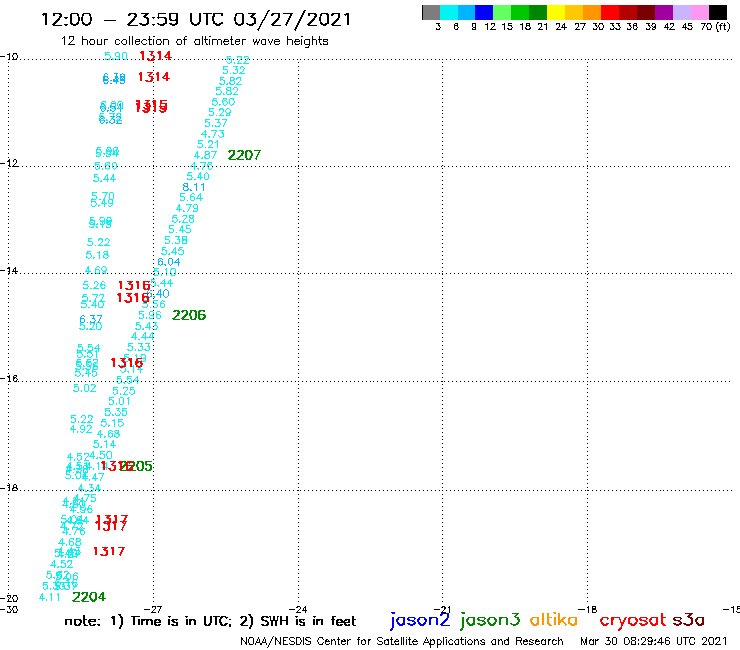Select the wave height value '5.29'
The image size is (740, 650).
[220, 112]
